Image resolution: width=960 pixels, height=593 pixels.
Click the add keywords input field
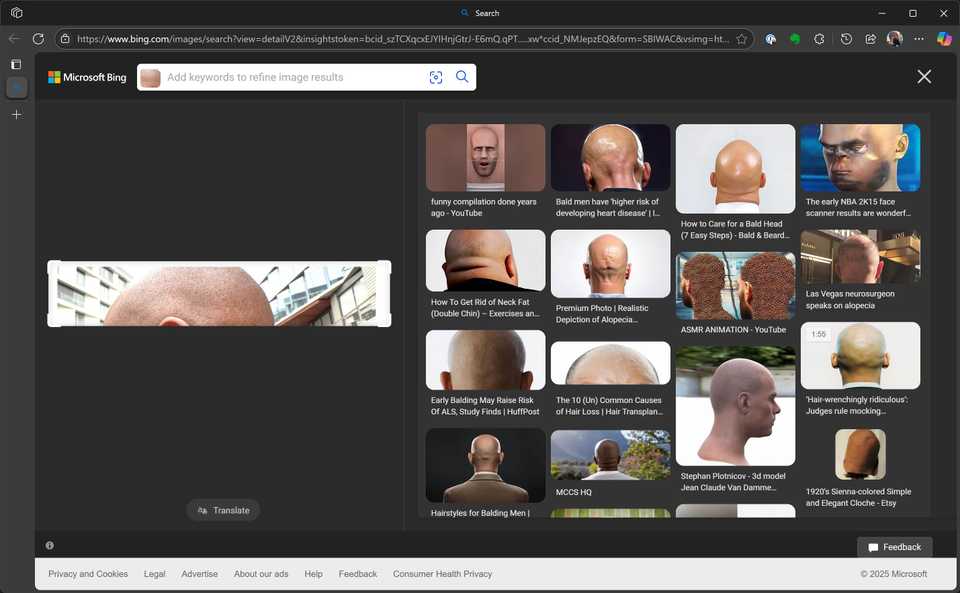290,76
